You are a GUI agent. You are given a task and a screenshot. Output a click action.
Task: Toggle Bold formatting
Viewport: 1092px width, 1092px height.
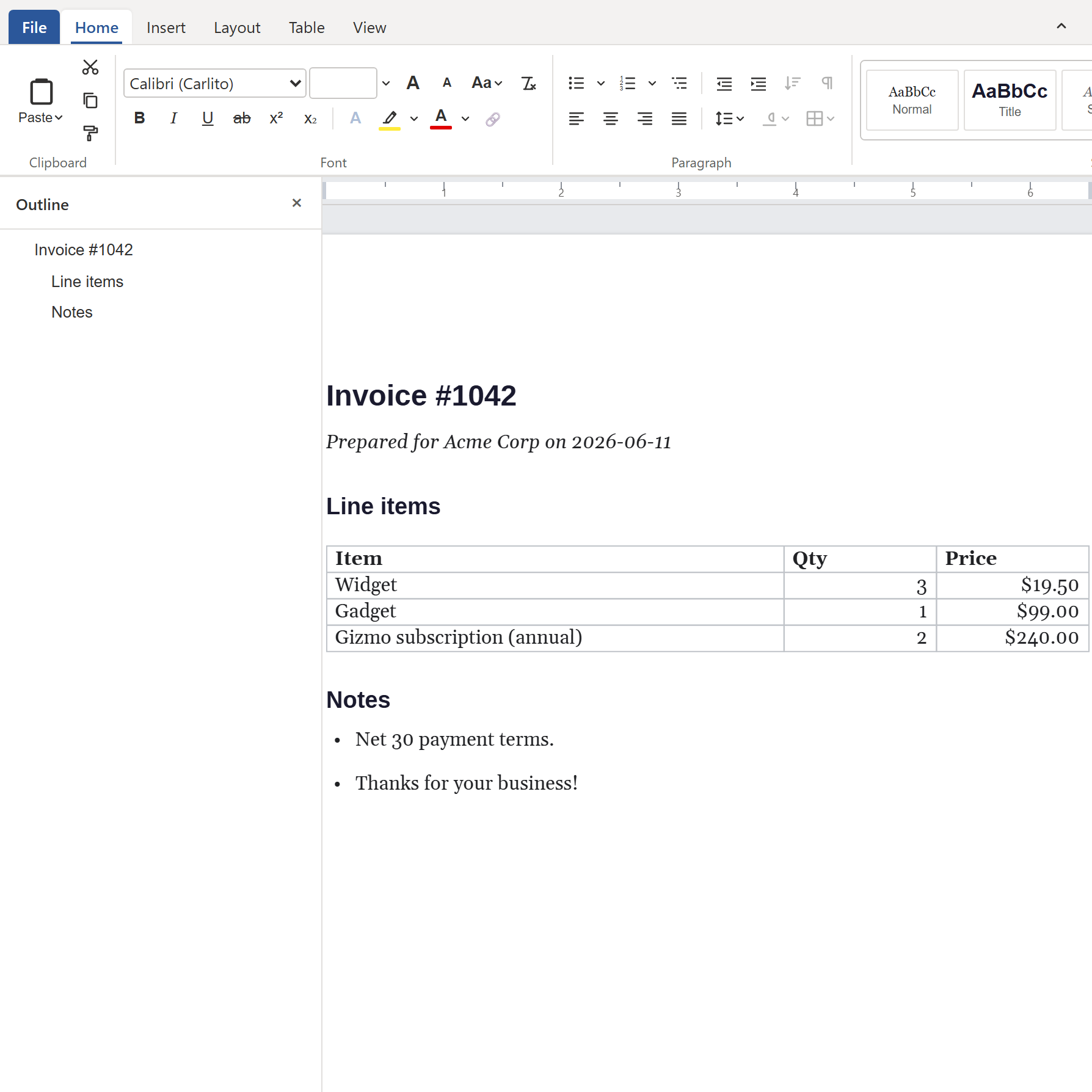coord(139,118)
